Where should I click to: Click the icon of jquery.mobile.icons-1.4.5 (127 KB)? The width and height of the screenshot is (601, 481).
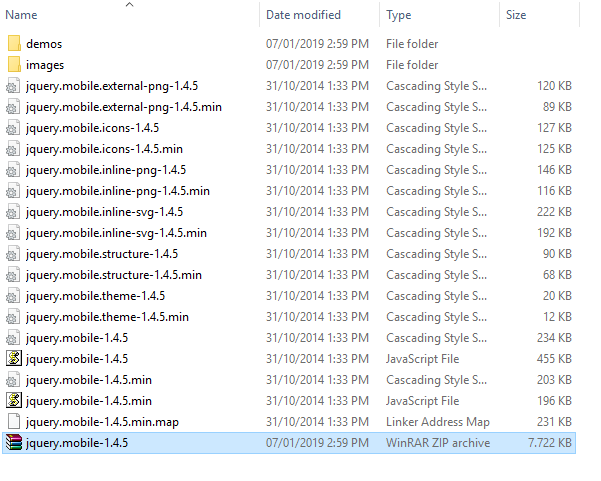(13, 128)
